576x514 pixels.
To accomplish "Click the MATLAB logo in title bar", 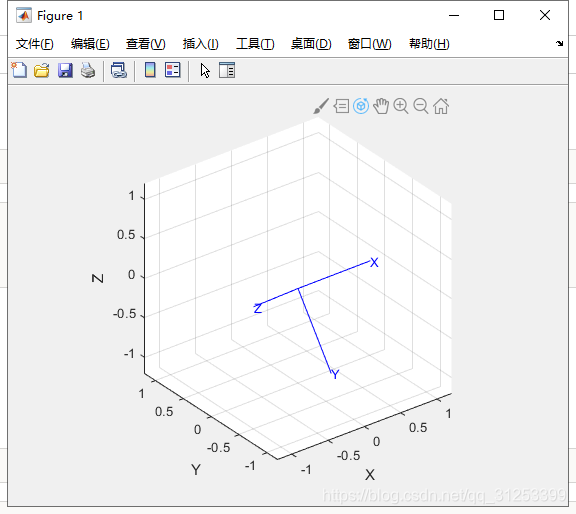I will tap(24, 15).
